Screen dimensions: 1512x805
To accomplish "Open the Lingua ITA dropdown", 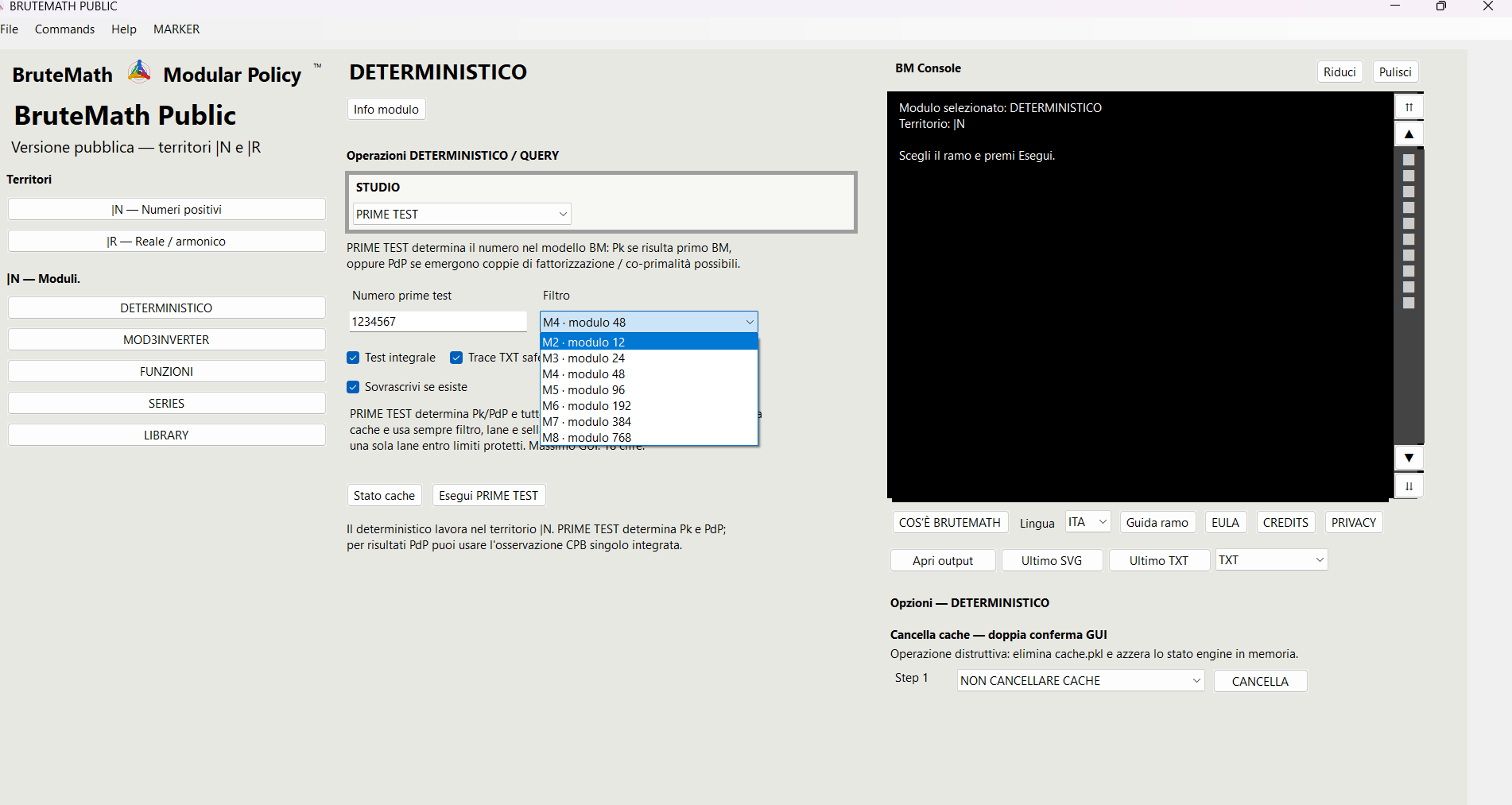I will [x=1087, y=522].
